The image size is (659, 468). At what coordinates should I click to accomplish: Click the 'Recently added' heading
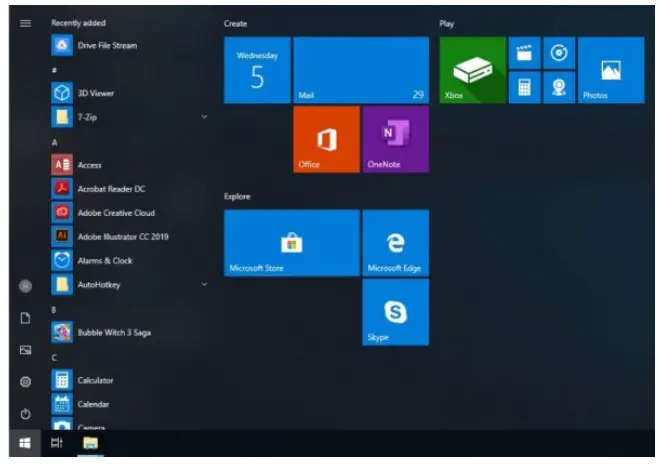point(78,23)
